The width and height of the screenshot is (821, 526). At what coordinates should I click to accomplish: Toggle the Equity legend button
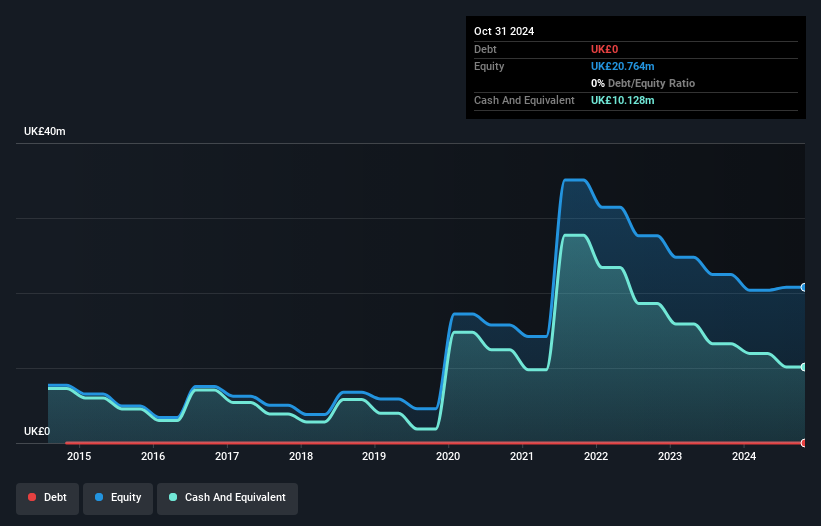pos(118,498)
